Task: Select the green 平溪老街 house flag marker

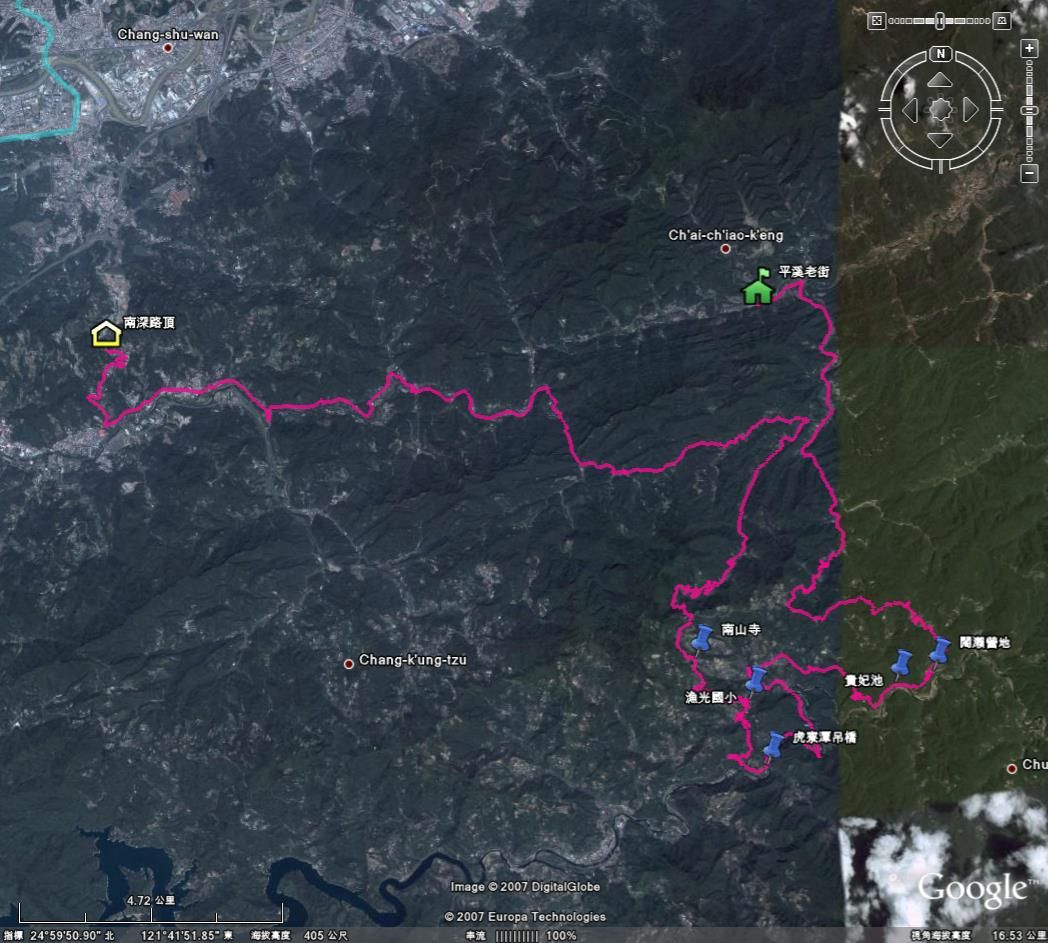Action: coord(758,286)
